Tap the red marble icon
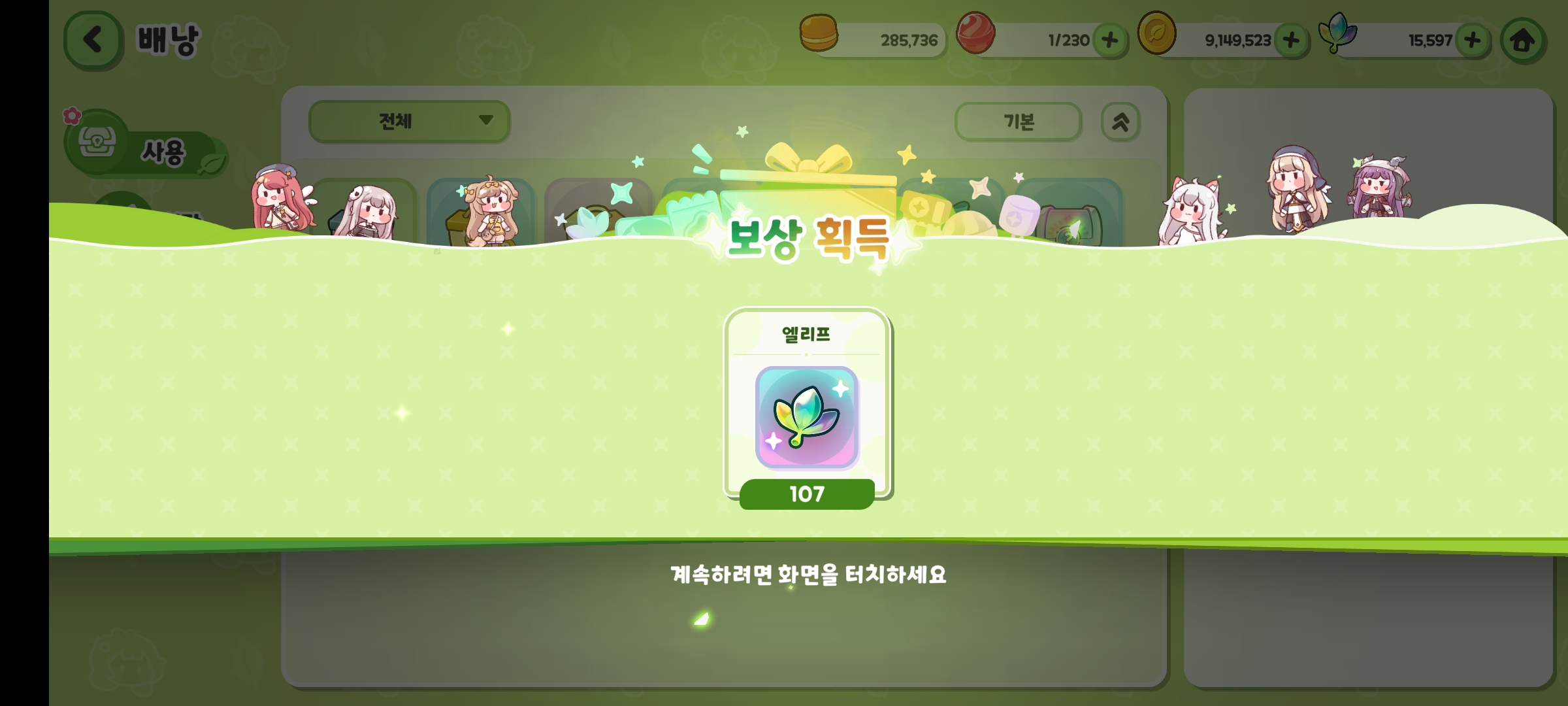This screenshot has height=706, width=1568. click(x=975, y=33)
